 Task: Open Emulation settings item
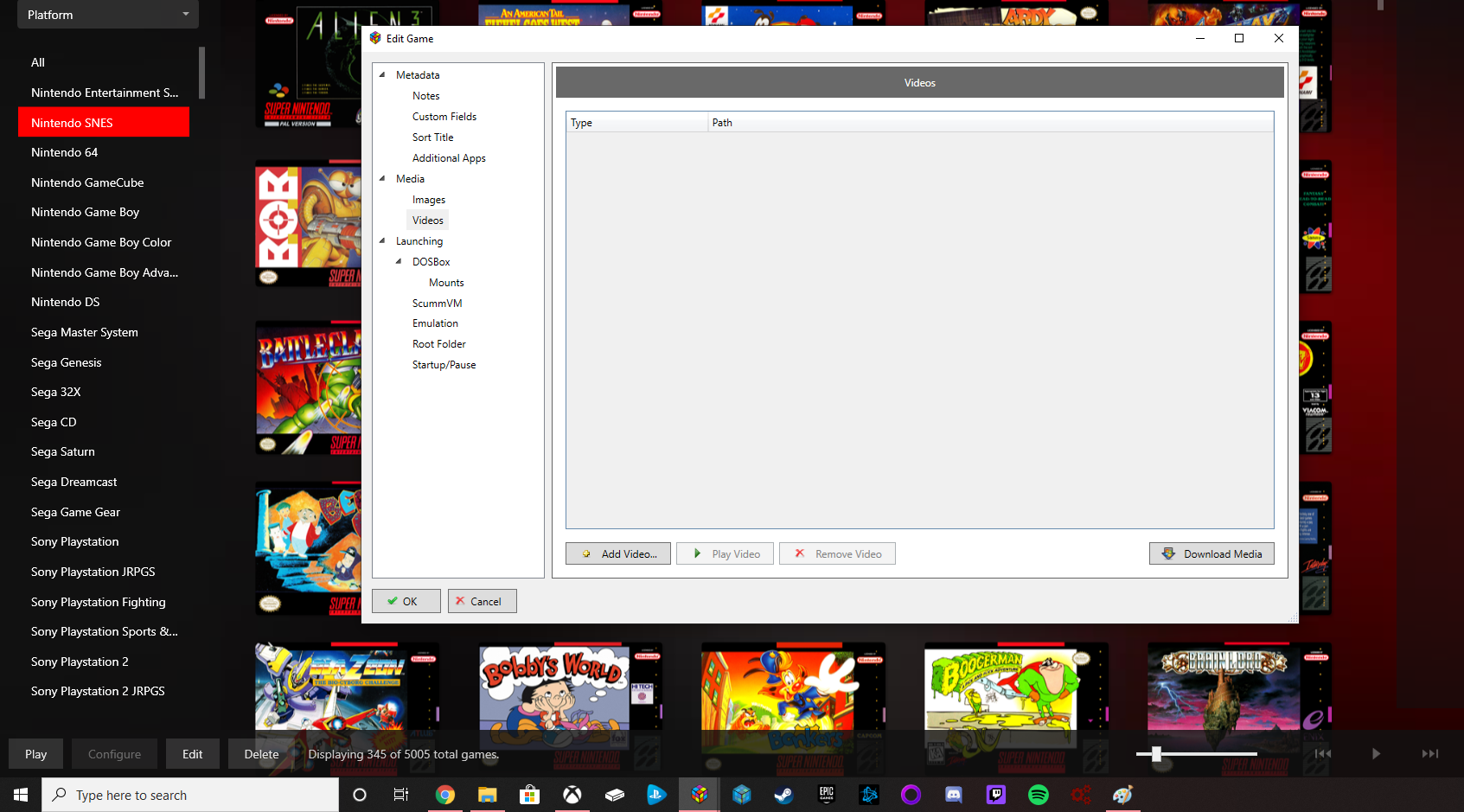pos(435,323)
